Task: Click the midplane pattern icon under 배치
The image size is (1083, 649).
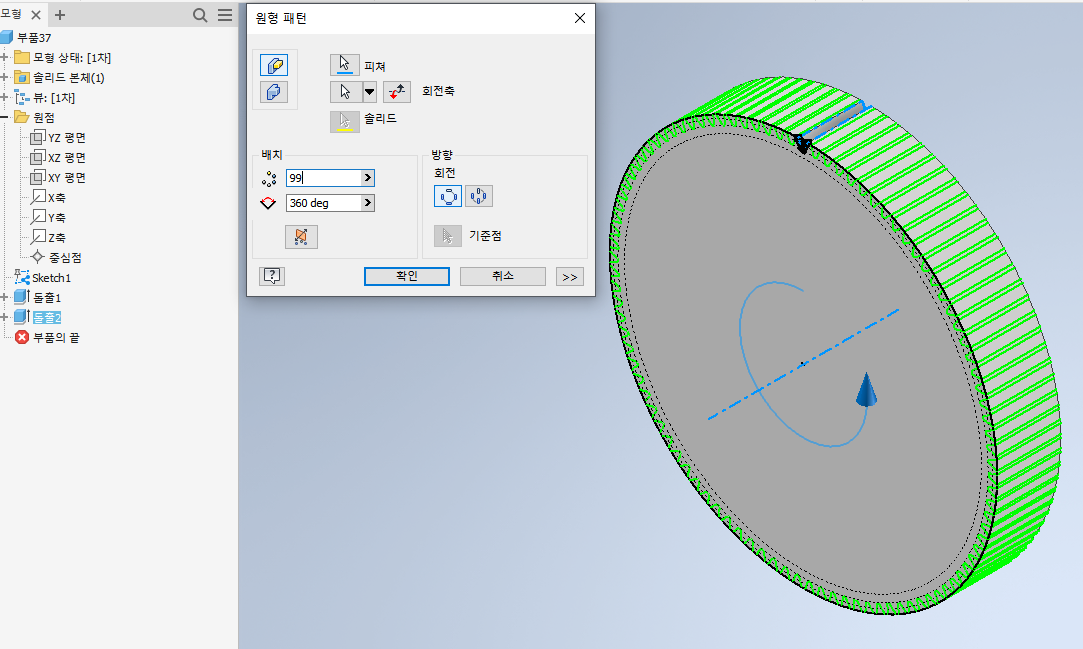Action: click(x=301, y=237)
